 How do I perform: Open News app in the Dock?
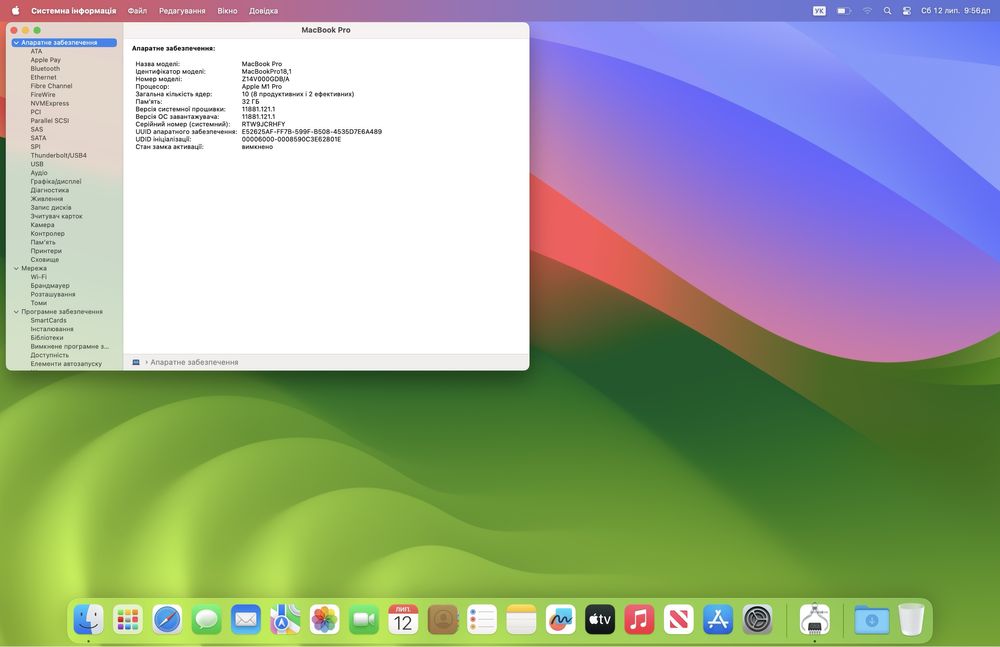[679, 619]
